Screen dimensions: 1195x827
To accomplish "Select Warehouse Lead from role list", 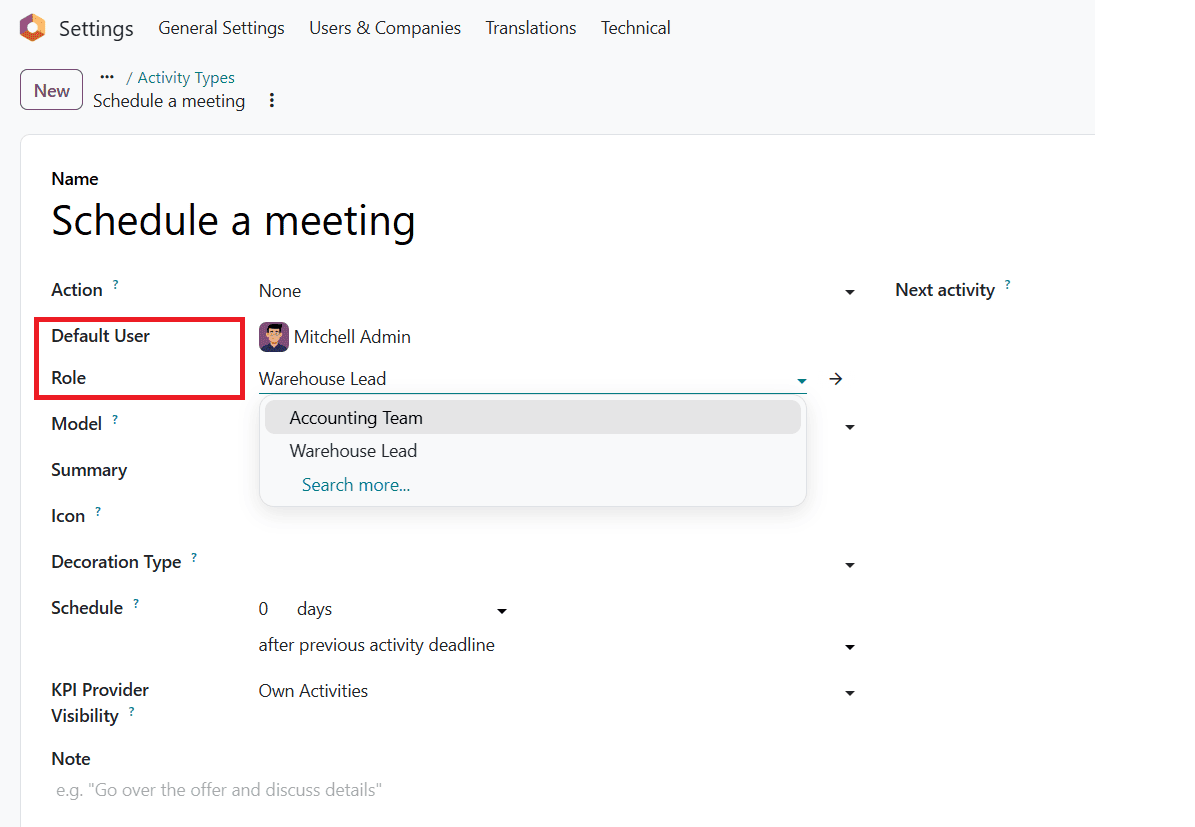I will pyautogui.click(x=533, y=451).
